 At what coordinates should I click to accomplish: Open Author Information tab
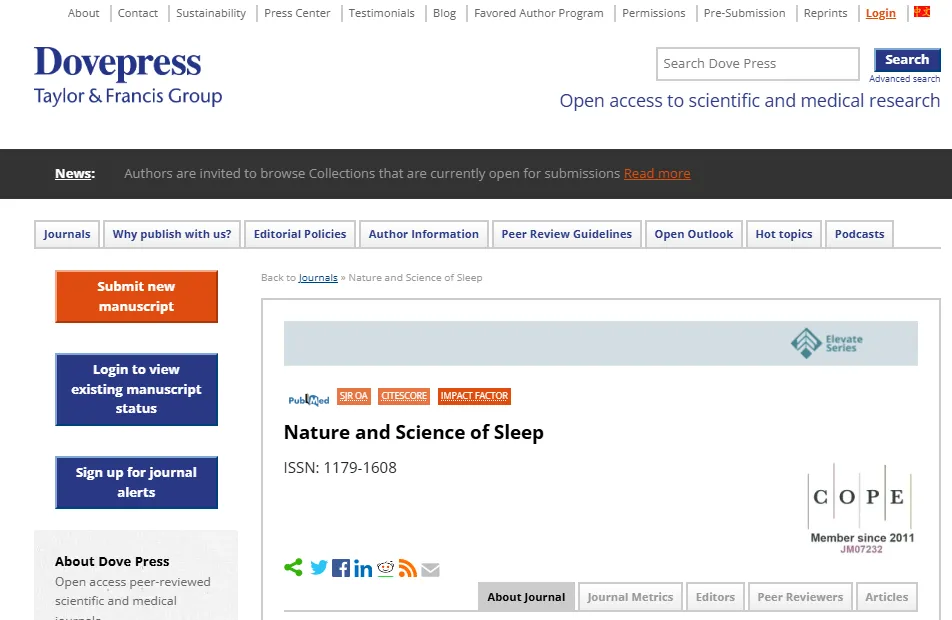pos(424,234)
